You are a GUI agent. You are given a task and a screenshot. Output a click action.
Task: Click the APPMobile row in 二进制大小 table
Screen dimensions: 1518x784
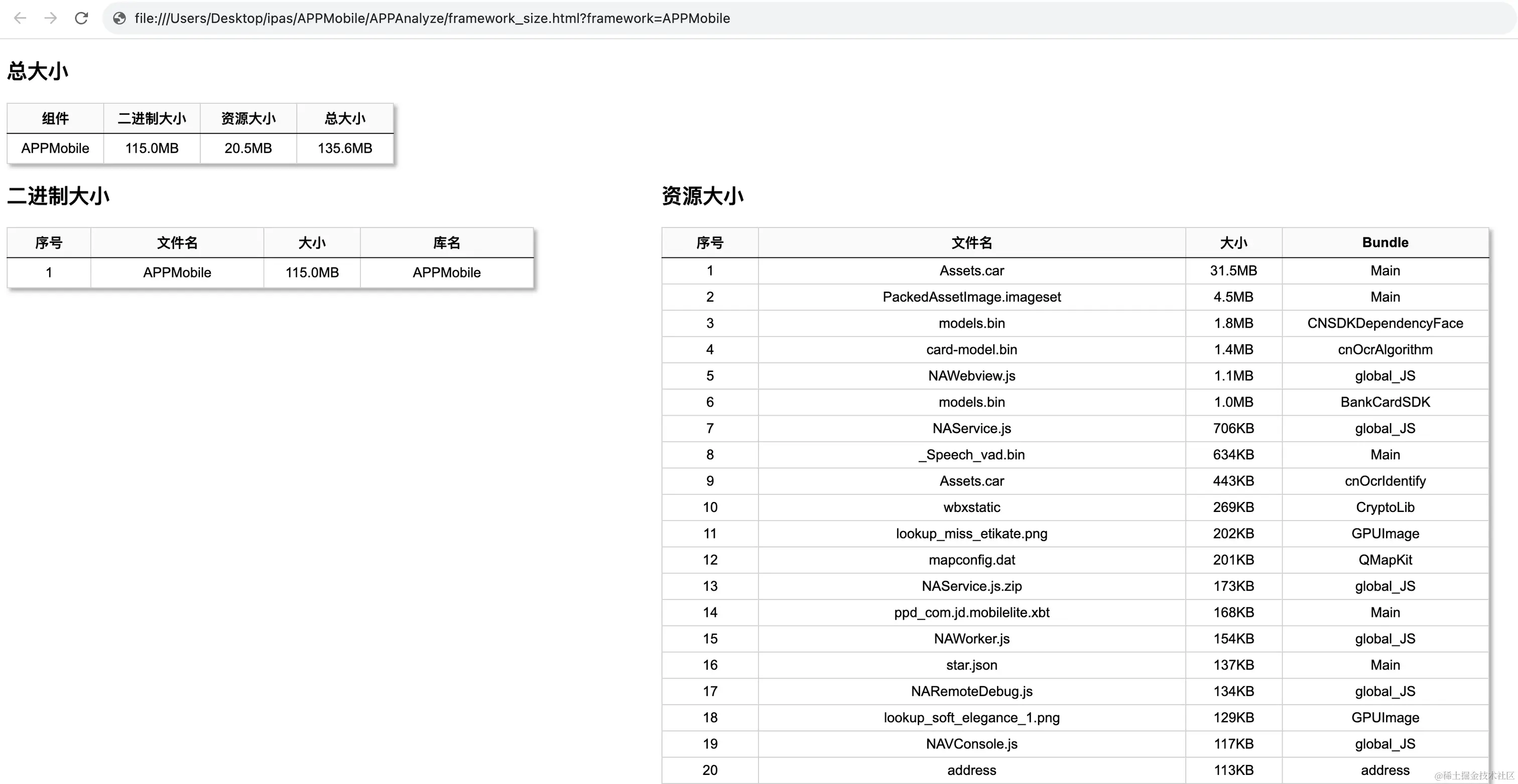pyautogui.click(x=177, y=272)
